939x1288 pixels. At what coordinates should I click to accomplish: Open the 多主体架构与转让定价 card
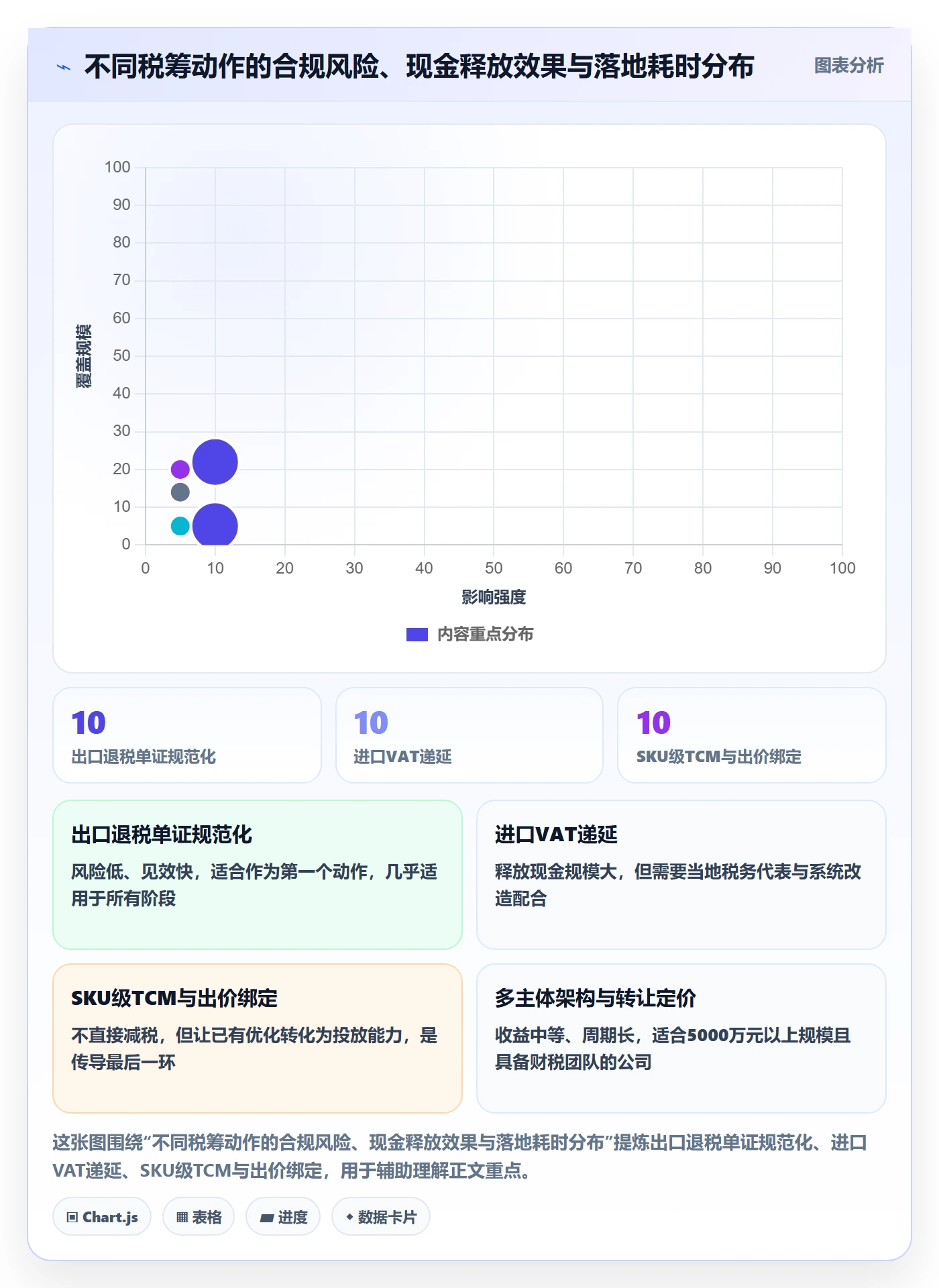tap(681, 1038)
